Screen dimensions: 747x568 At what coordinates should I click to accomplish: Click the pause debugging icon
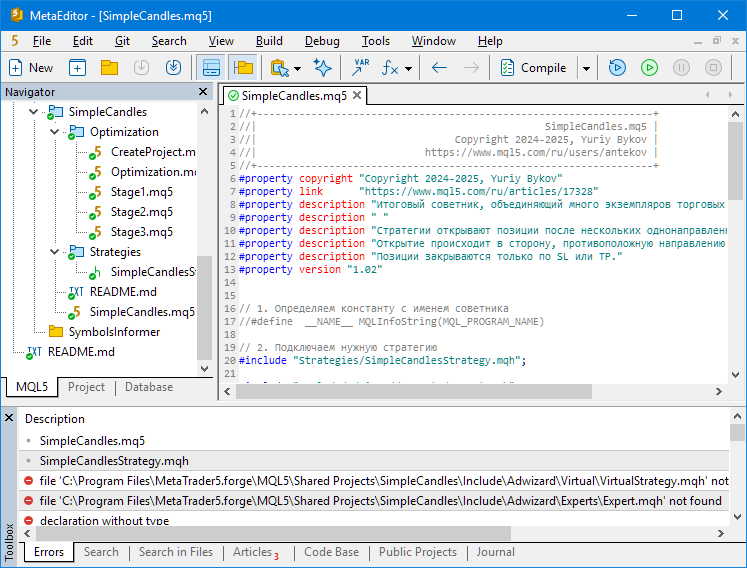[681, 68]
